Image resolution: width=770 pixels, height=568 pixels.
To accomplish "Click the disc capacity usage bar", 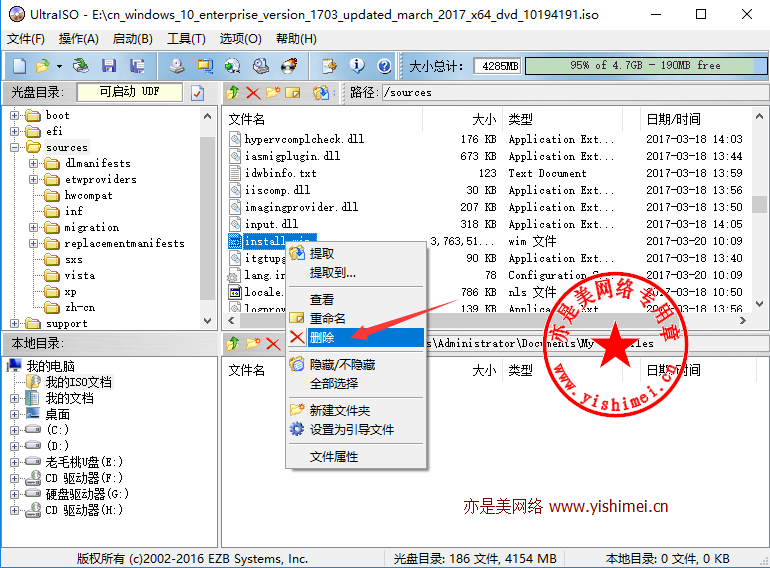I will [646, 66].
